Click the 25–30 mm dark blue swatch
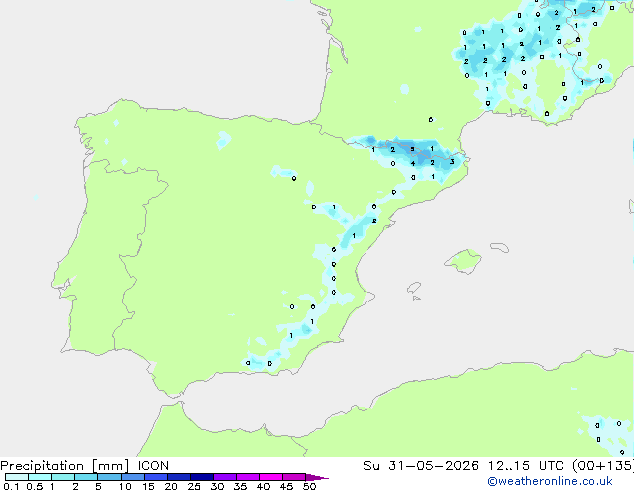 pos(202,477)
